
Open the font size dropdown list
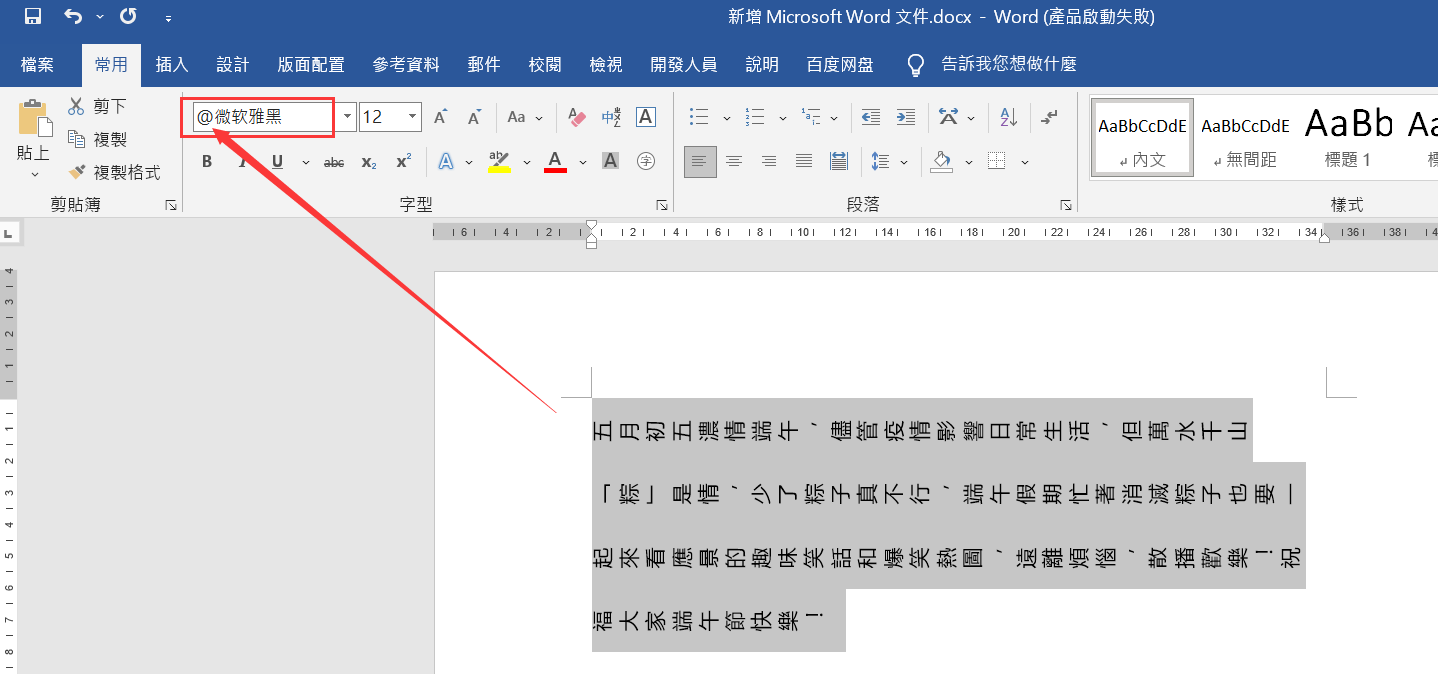coord(413,117)
